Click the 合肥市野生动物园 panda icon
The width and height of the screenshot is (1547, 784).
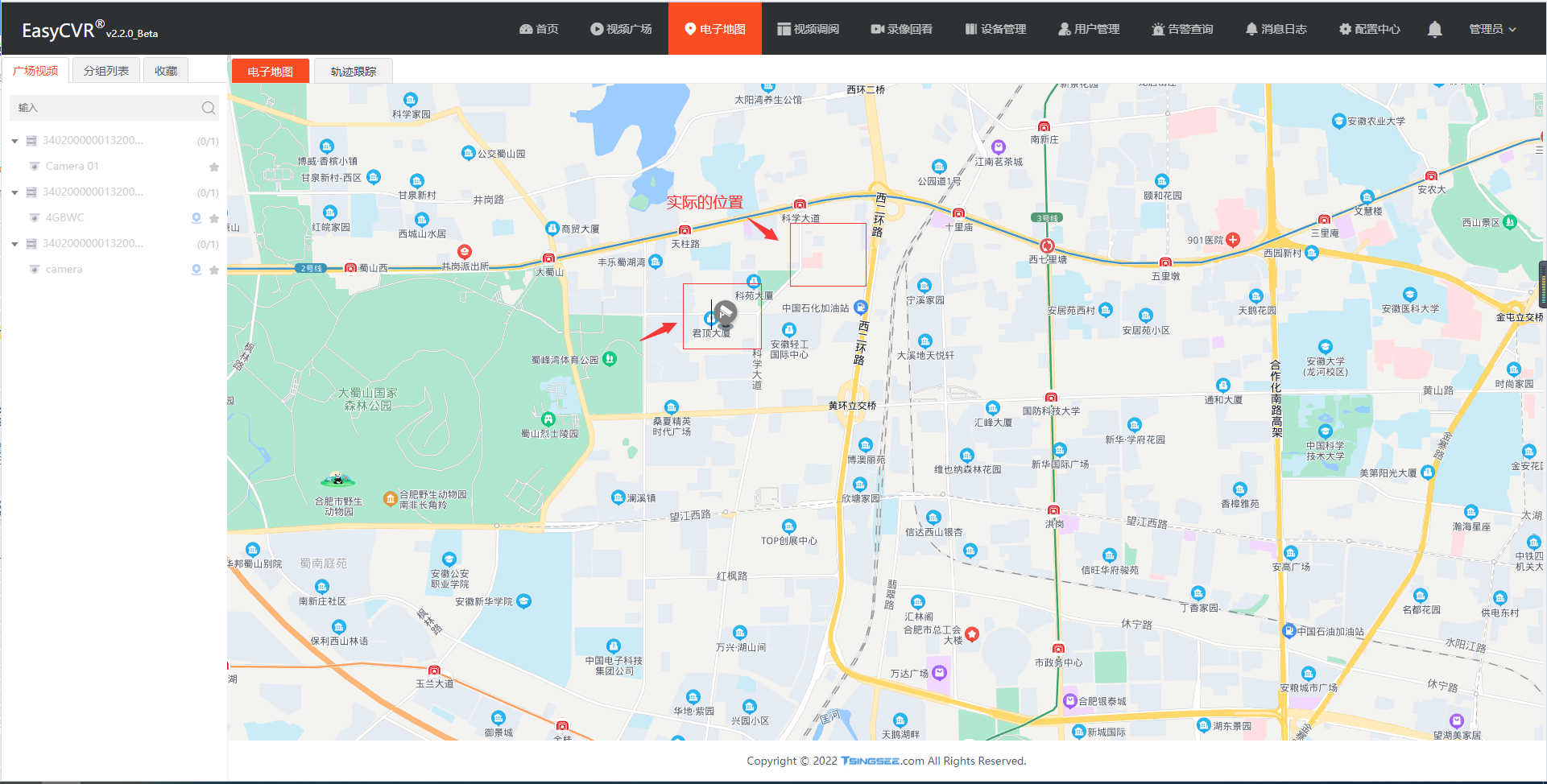(x=337, y=481)
